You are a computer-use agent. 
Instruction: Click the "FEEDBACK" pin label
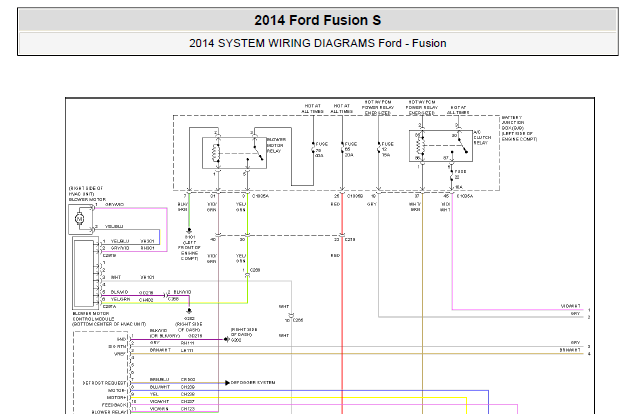pos(114,405)
